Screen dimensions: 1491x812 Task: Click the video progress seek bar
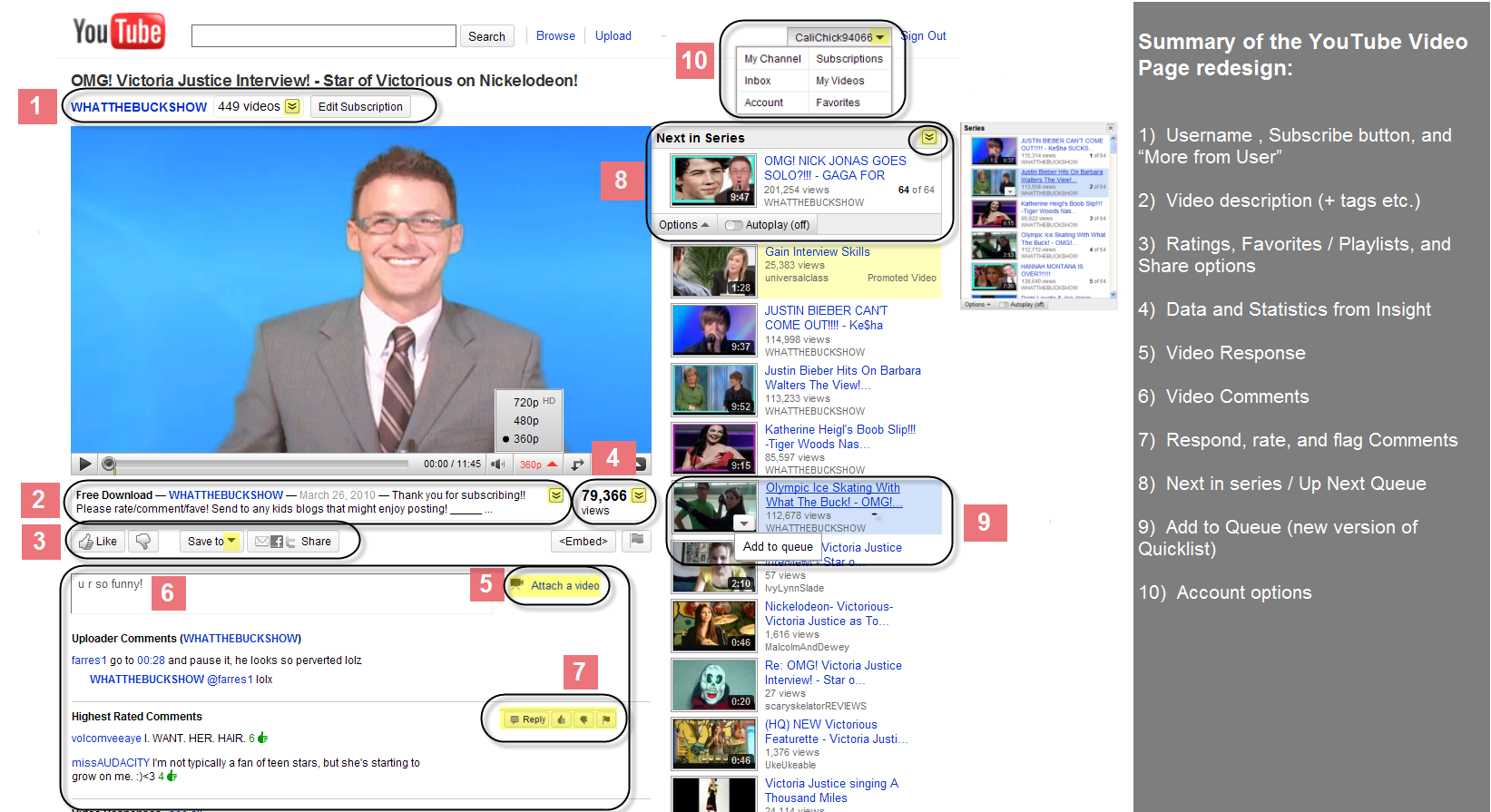tap(256, 464)
